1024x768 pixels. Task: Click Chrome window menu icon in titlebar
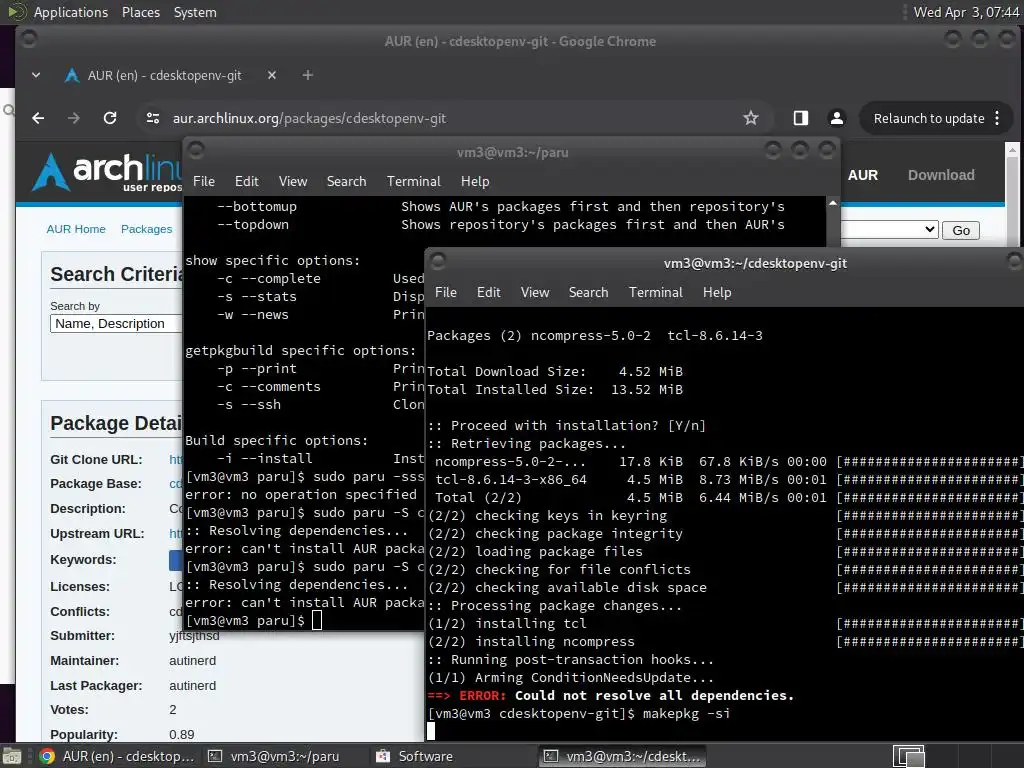[29, 39]
